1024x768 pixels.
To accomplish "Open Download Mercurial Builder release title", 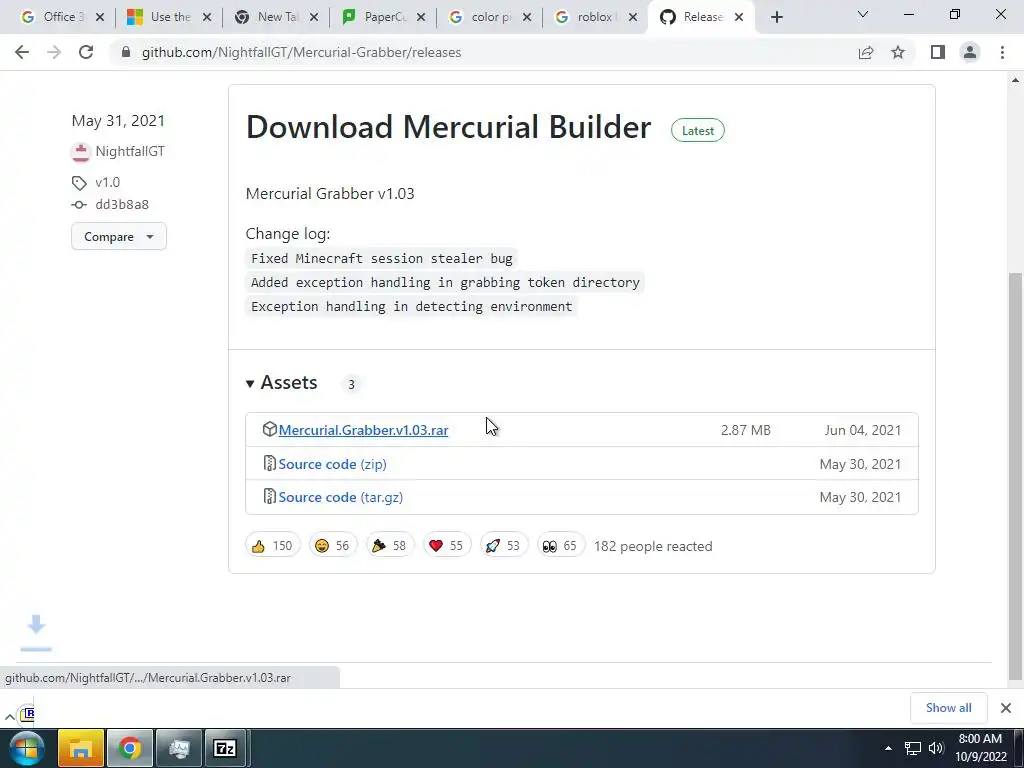I will (x=448, y=127).
